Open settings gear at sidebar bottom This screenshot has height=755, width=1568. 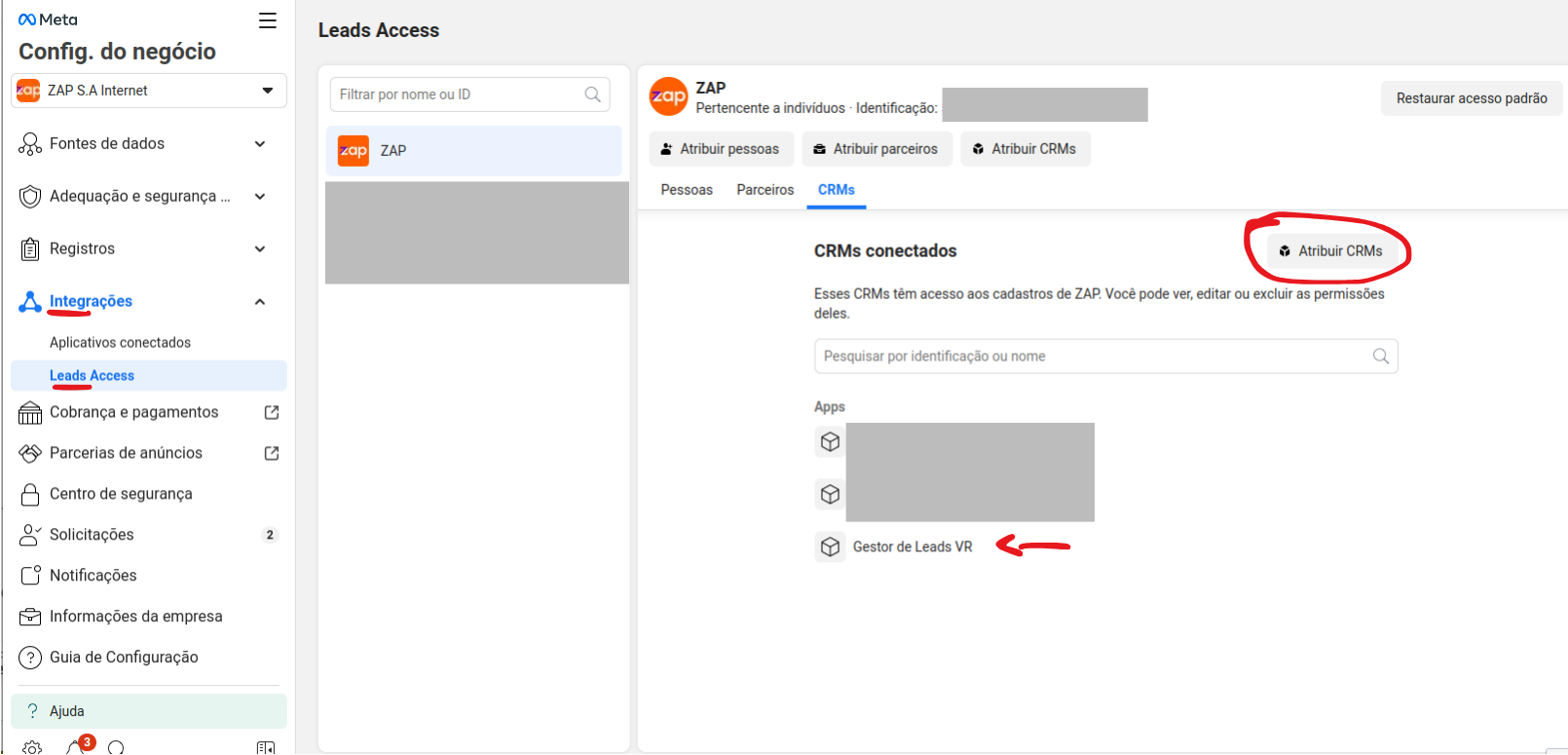pyautogui.click(x=32, y=748)
